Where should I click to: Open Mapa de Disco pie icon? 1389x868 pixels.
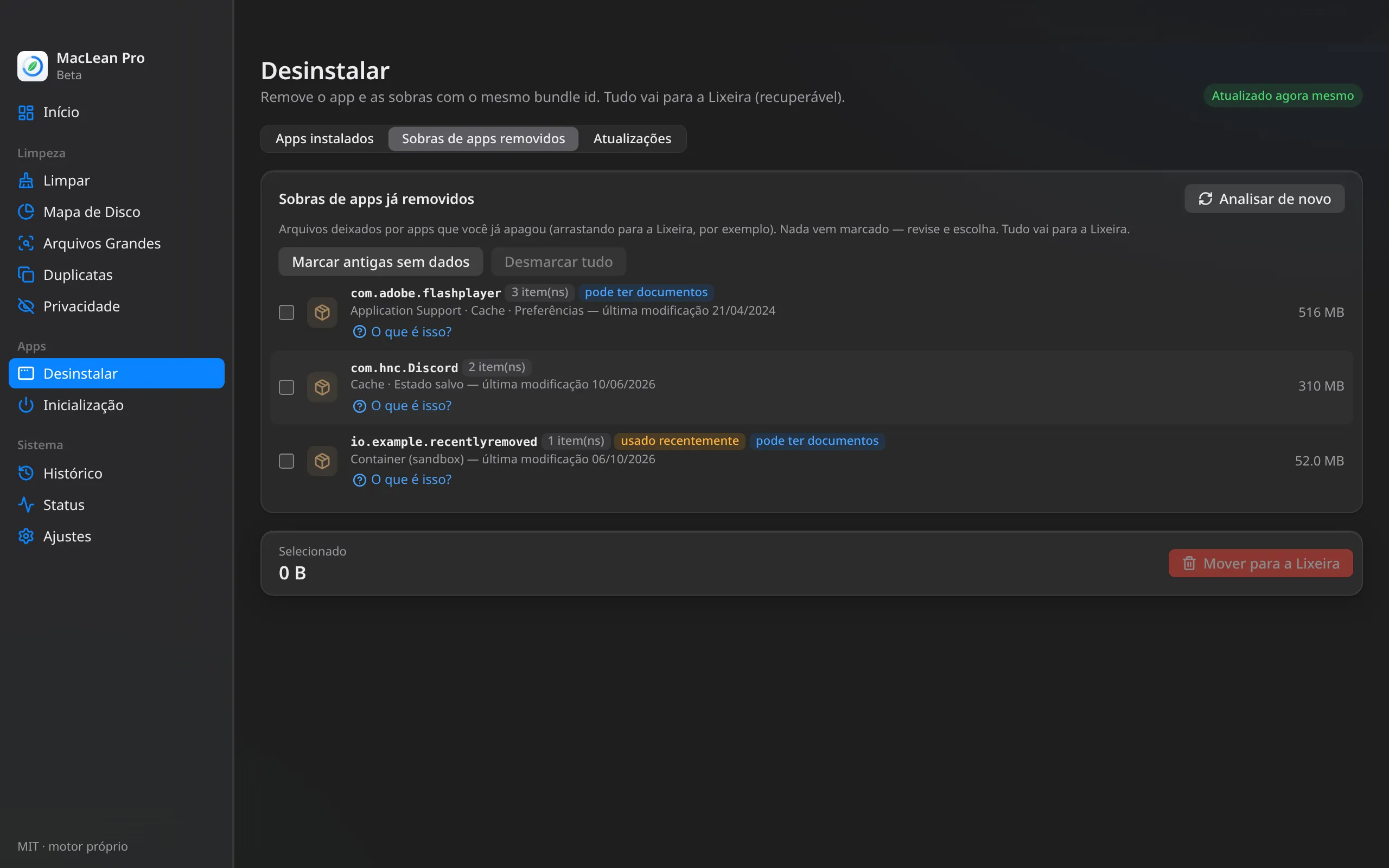point(26,212)
